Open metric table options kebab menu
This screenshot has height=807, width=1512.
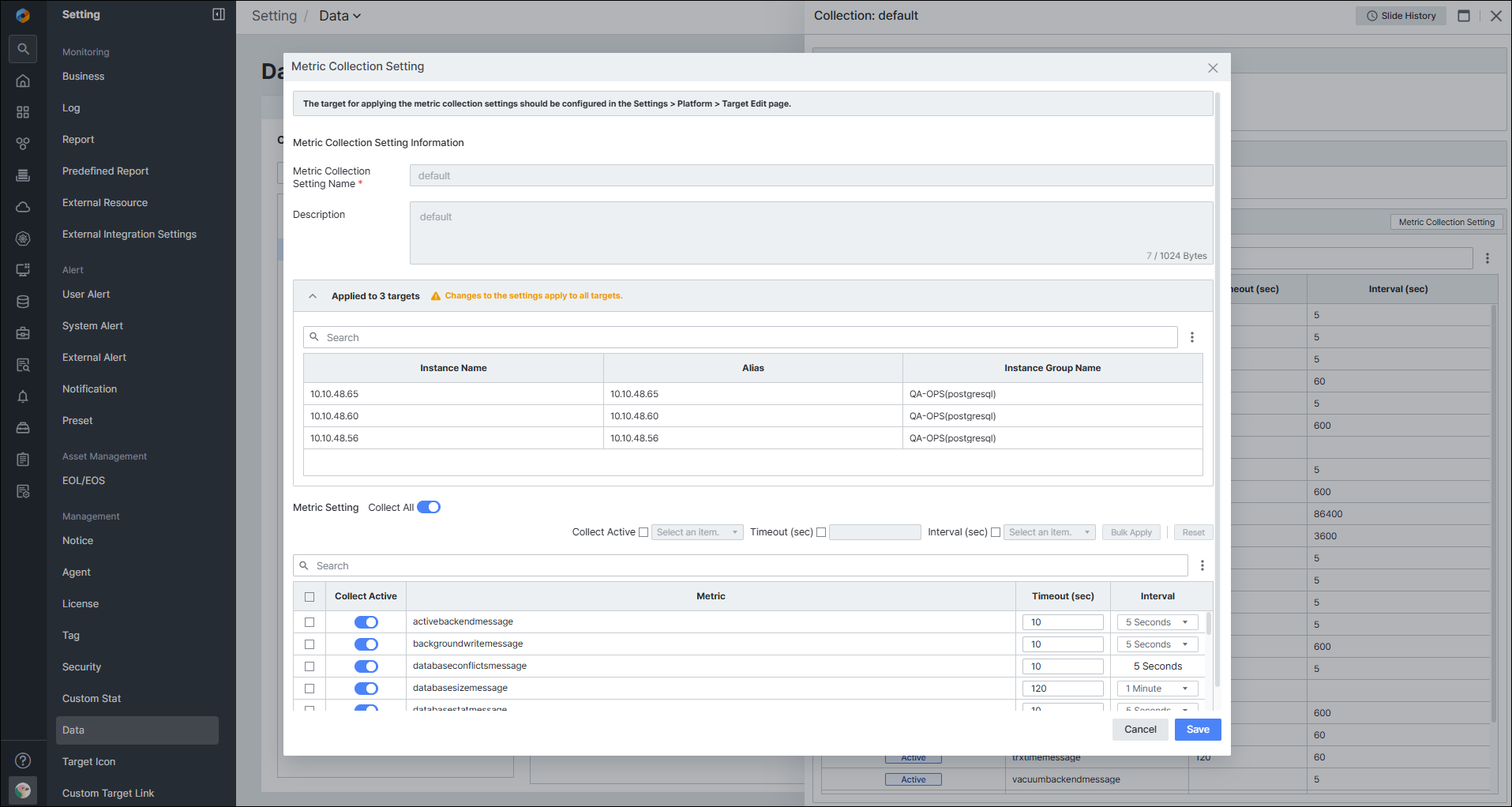coord(1202,565)
